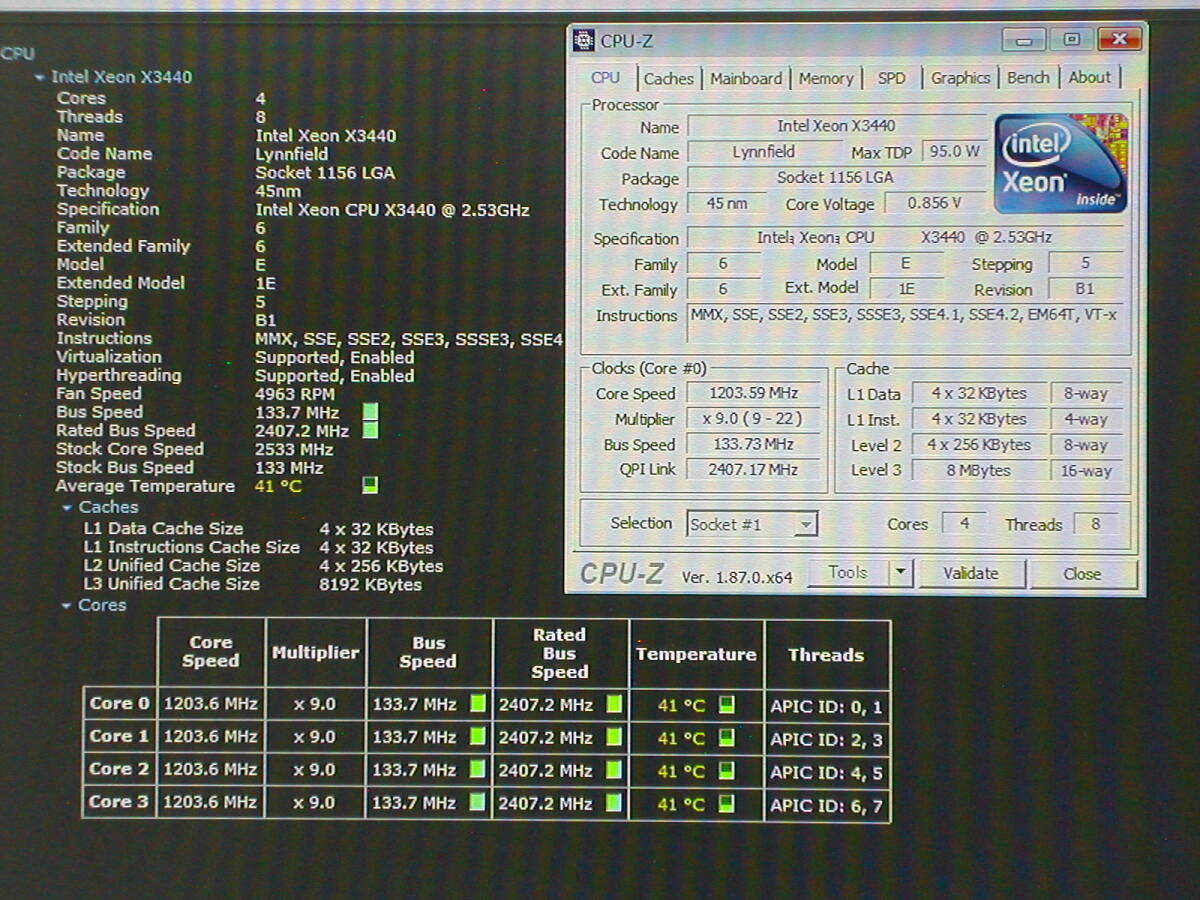Switch to the Graphics tab
1200x900 pixels.
tap(960, 78)
